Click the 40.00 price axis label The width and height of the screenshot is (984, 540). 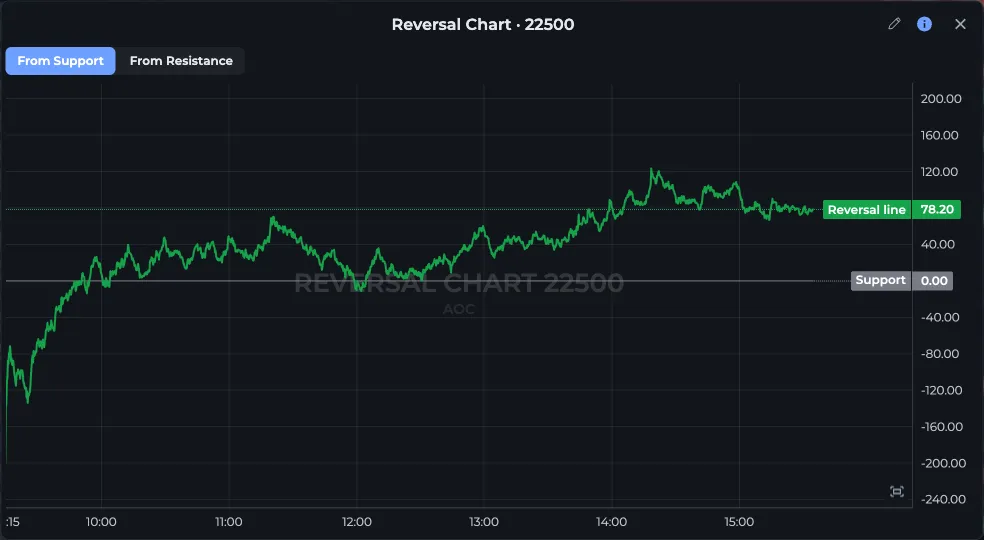tap(938, 244)
